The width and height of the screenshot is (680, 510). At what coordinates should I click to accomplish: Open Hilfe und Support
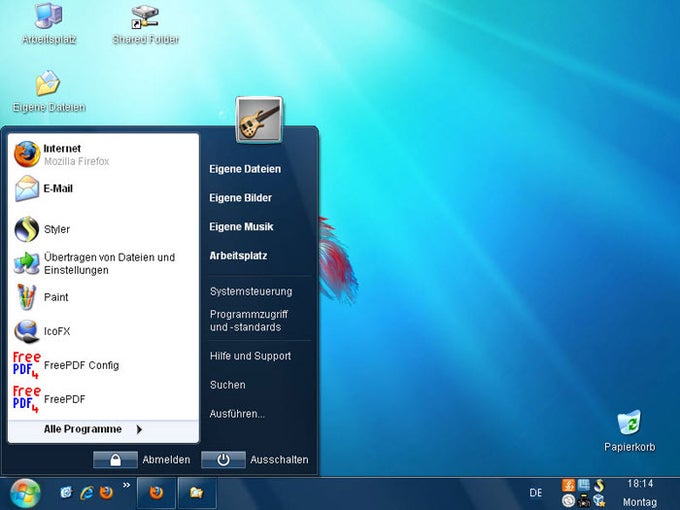[250, 356]
